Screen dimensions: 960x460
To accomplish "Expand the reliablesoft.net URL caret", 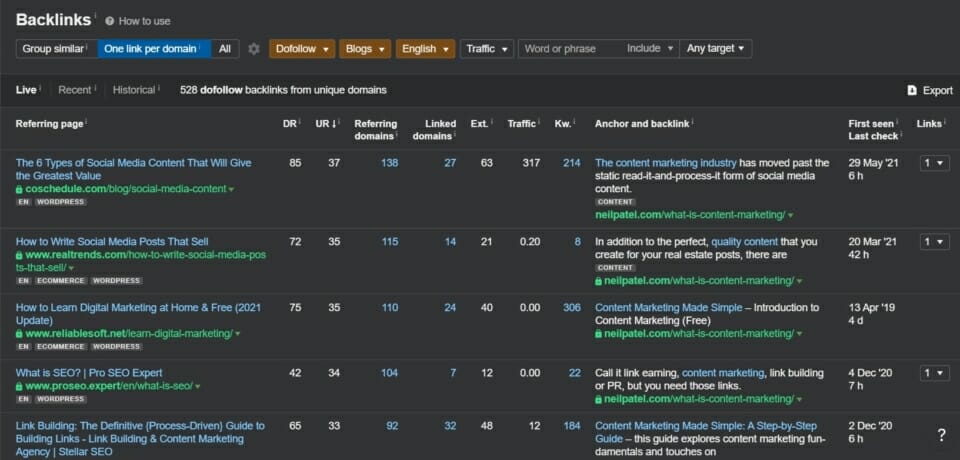I will (238, 334).
